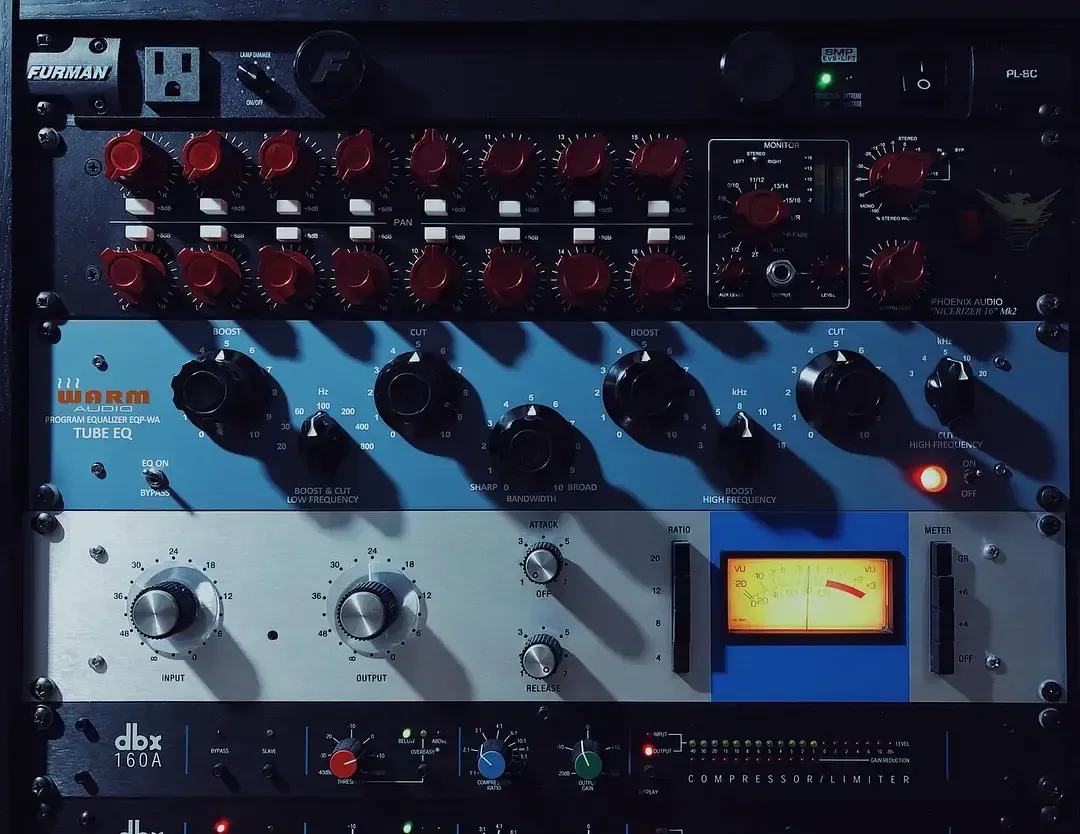Select Ratio 8 button
The height and width of the screenshot is (834, 1080).
point(680,623)
